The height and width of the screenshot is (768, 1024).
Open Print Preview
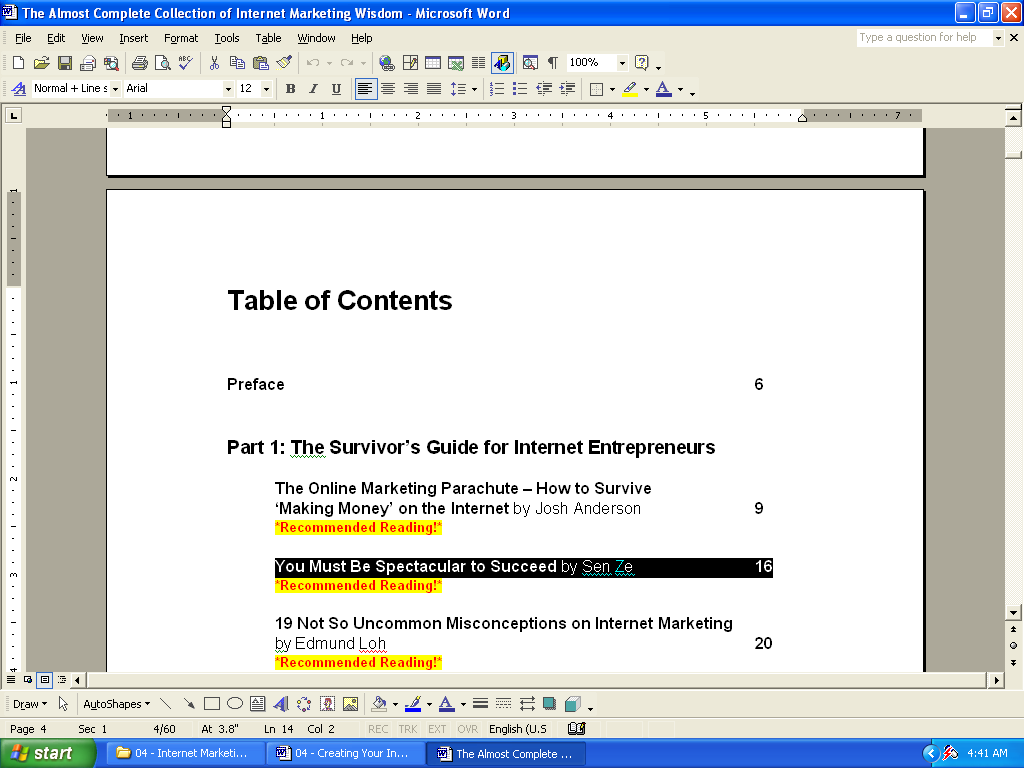(x=162, y=63)
